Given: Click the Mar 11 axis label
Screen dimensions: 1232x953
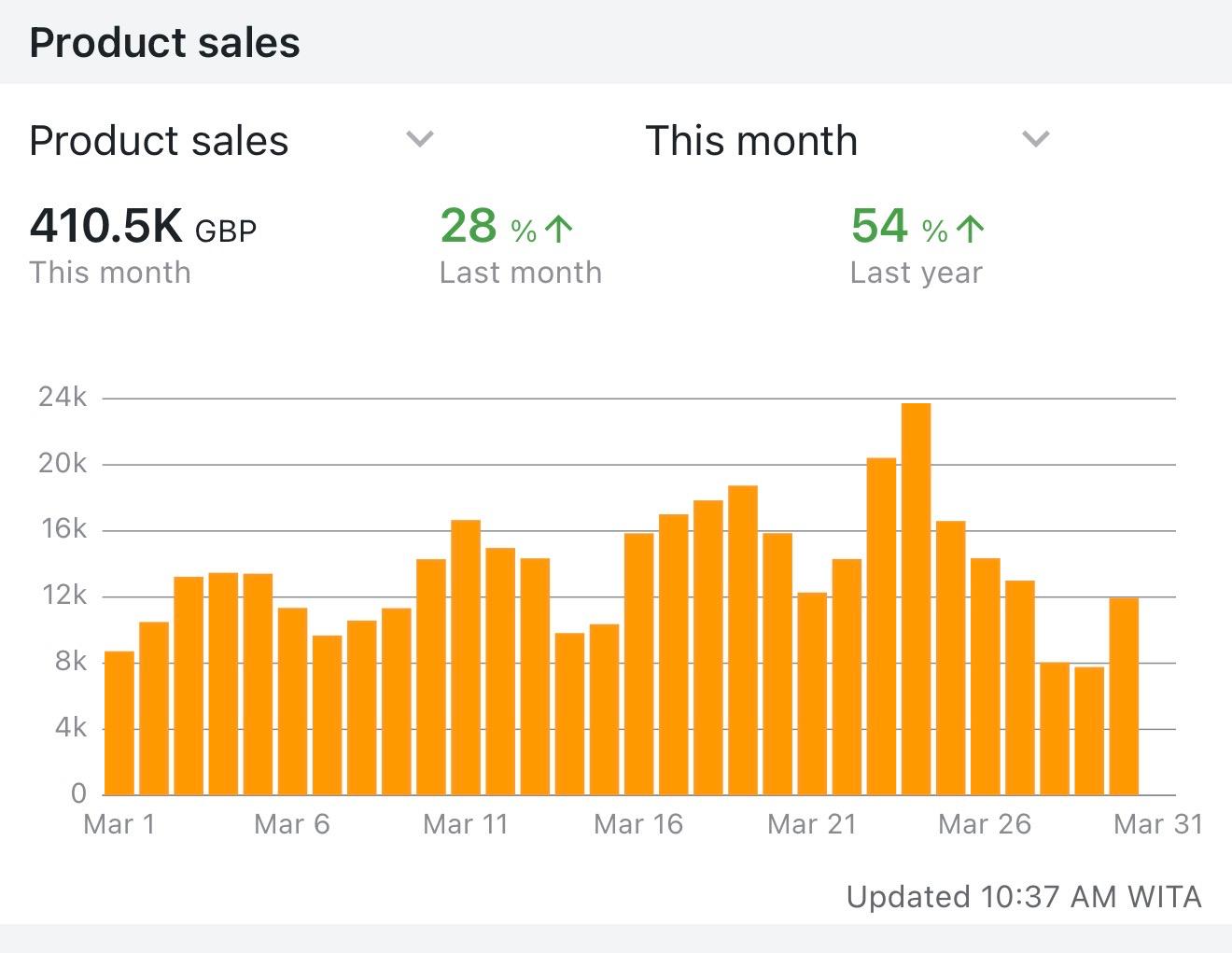Looking at the screenshot, I should point(465,824).
